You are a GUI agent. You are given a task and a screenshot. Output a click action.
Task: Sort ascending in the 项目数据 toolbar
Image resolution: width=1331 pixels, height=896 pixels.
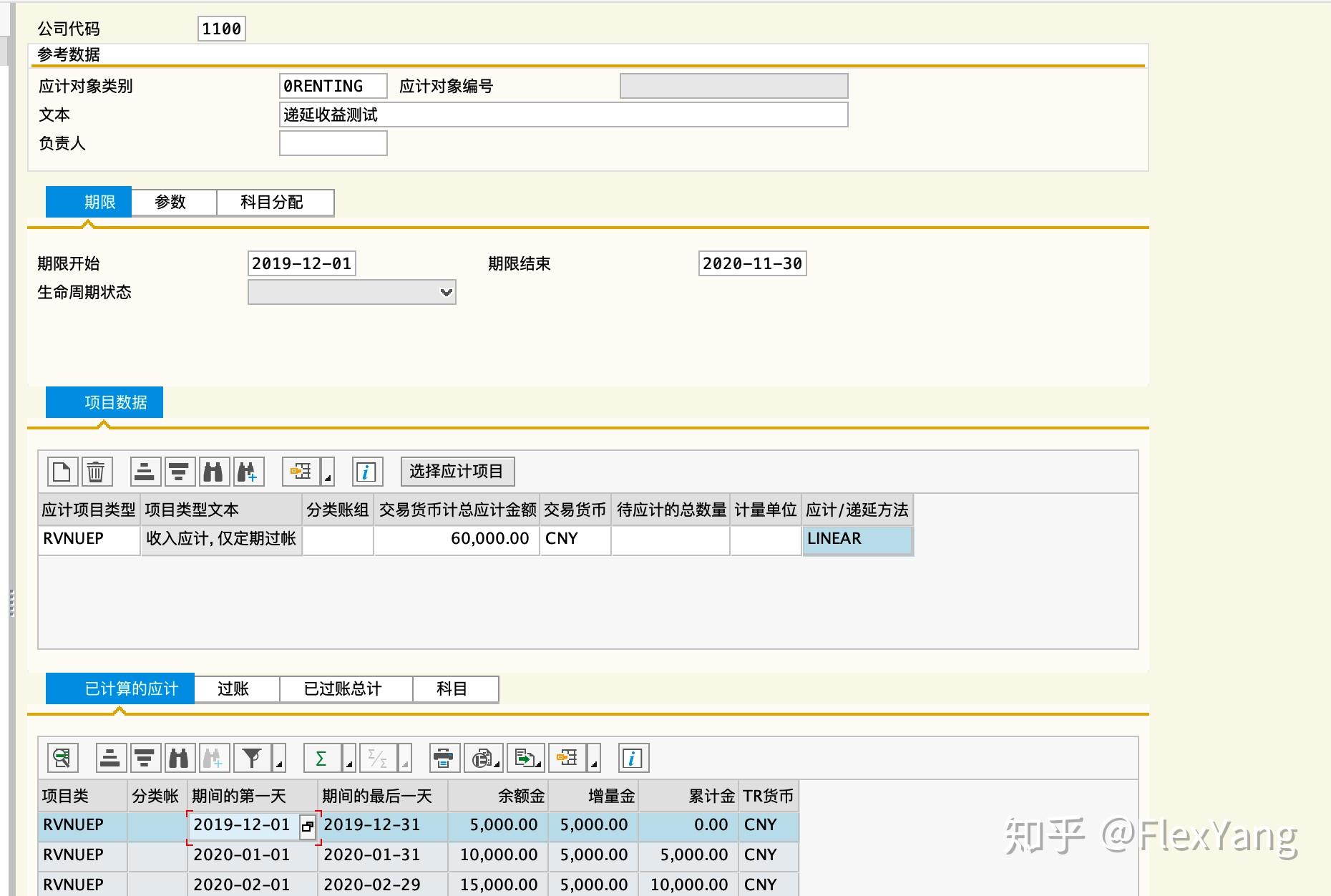[145, 472]
